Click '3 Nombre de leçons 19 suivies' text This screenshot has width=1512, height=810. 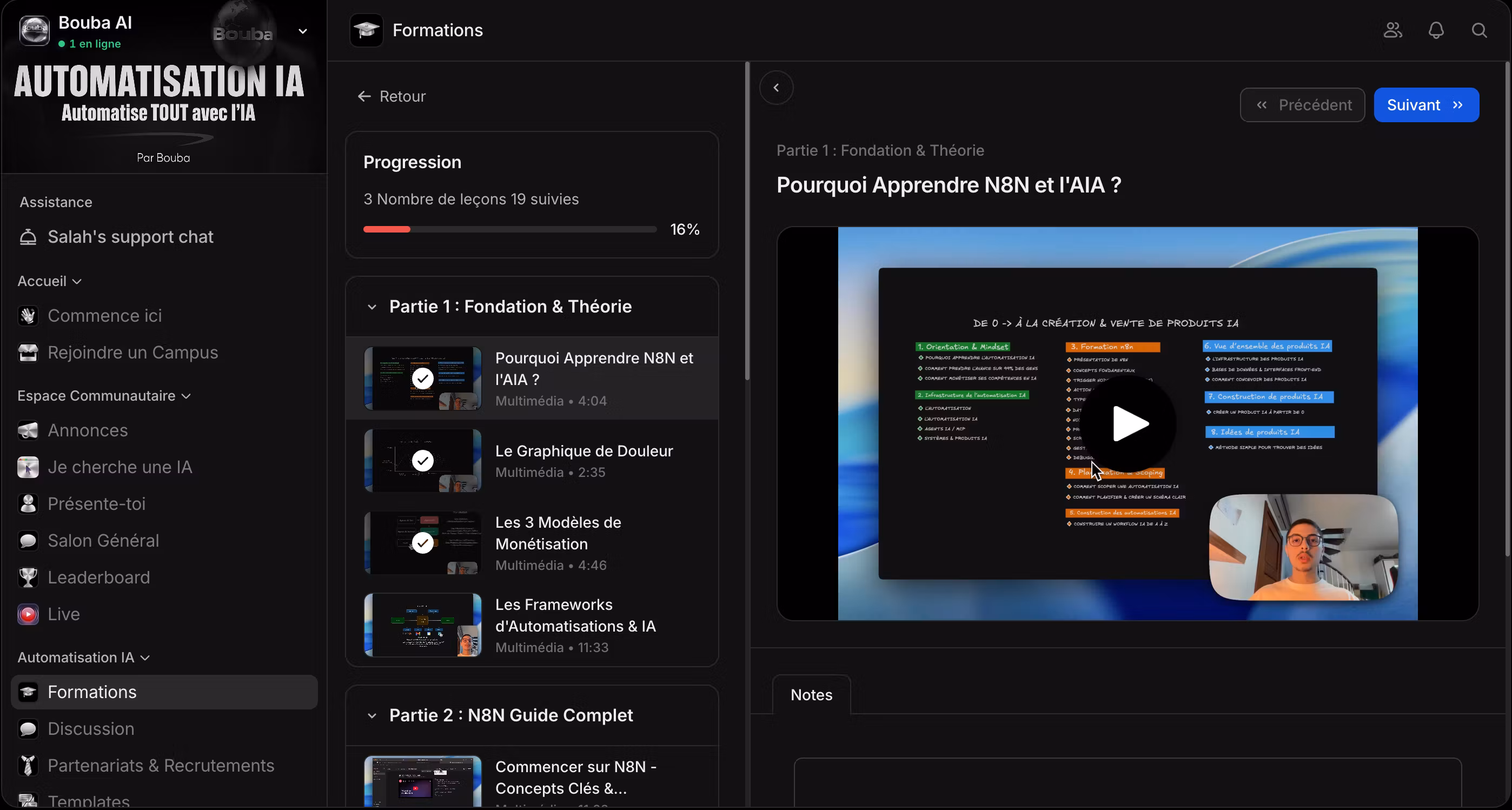click(x=470, y=200)
